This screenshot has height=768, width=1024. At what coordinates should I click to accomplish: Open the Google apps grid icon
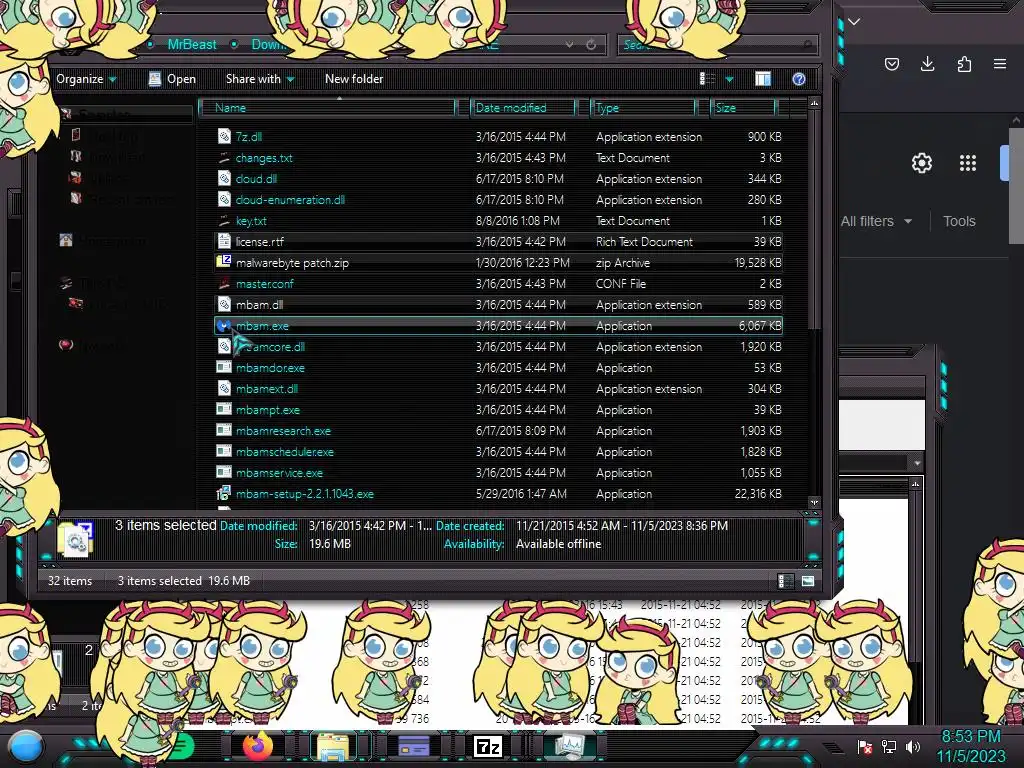click(x=968, y=163)
